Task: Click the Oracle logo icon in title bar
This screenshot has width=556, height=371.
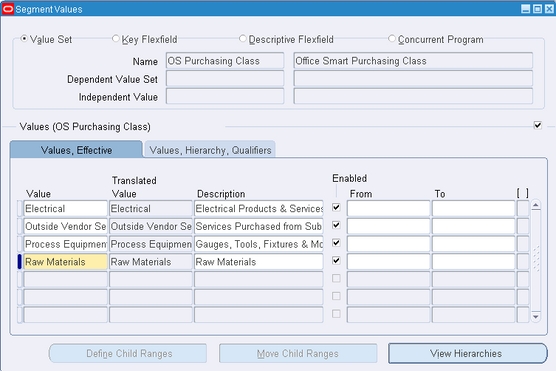Action: tap(8, 9)
